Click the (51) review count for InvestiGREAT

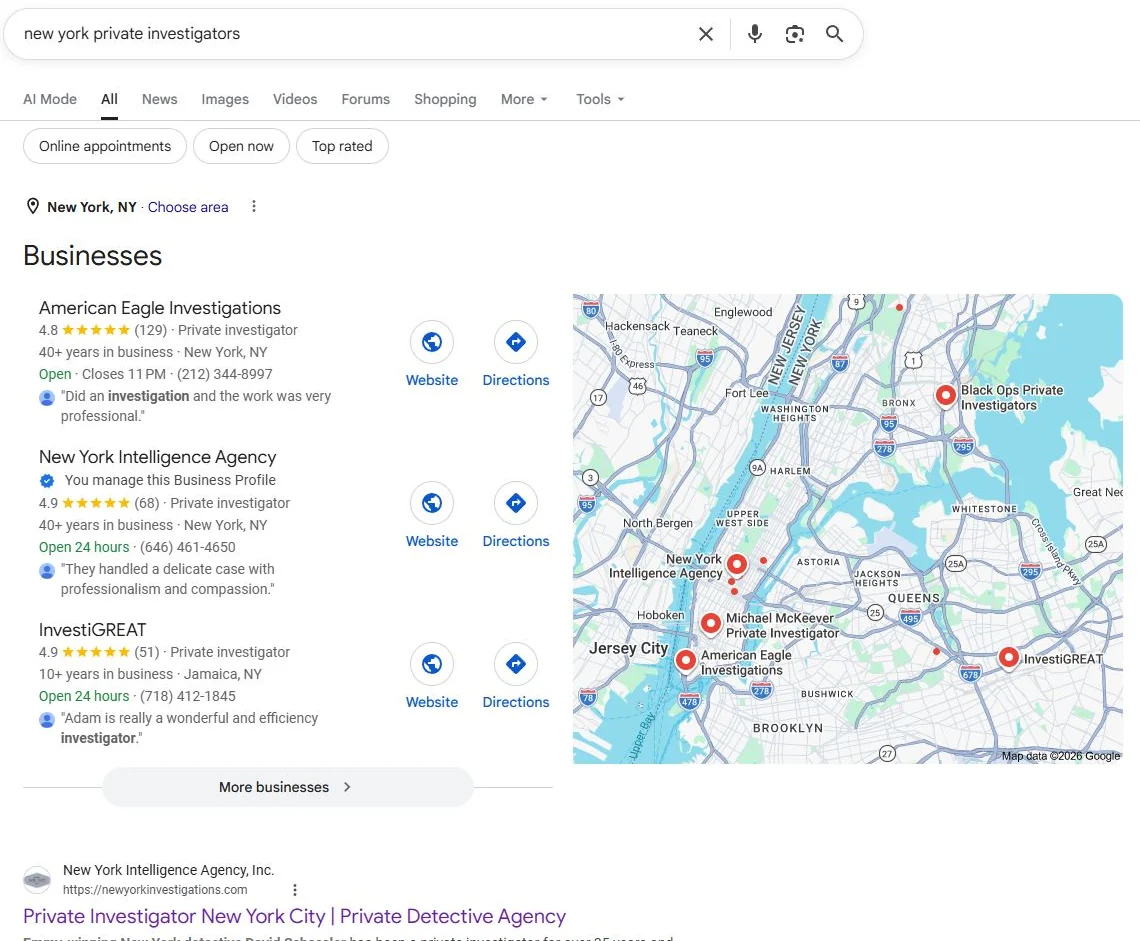pos(147,652)
